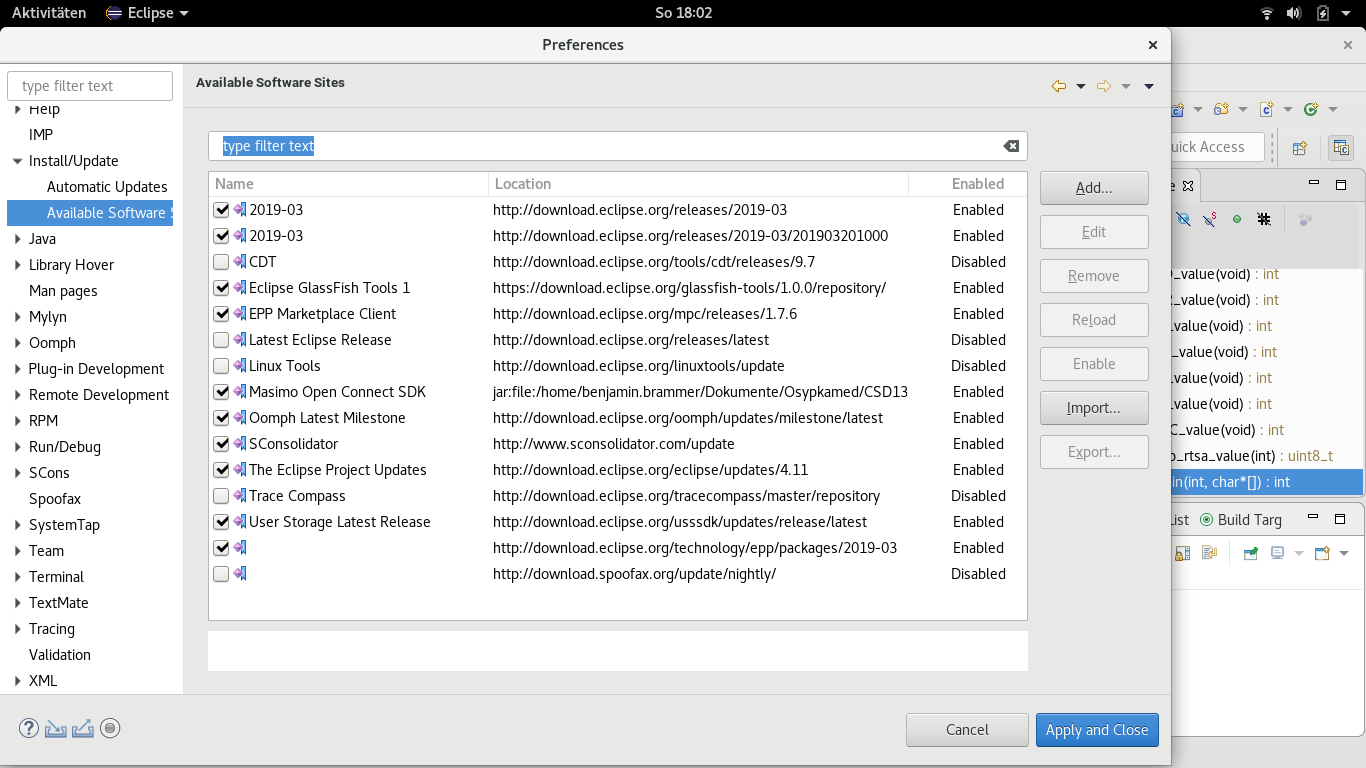Click the Import... button
This screenshot has height=768, width=1366.
point(1094,408)
